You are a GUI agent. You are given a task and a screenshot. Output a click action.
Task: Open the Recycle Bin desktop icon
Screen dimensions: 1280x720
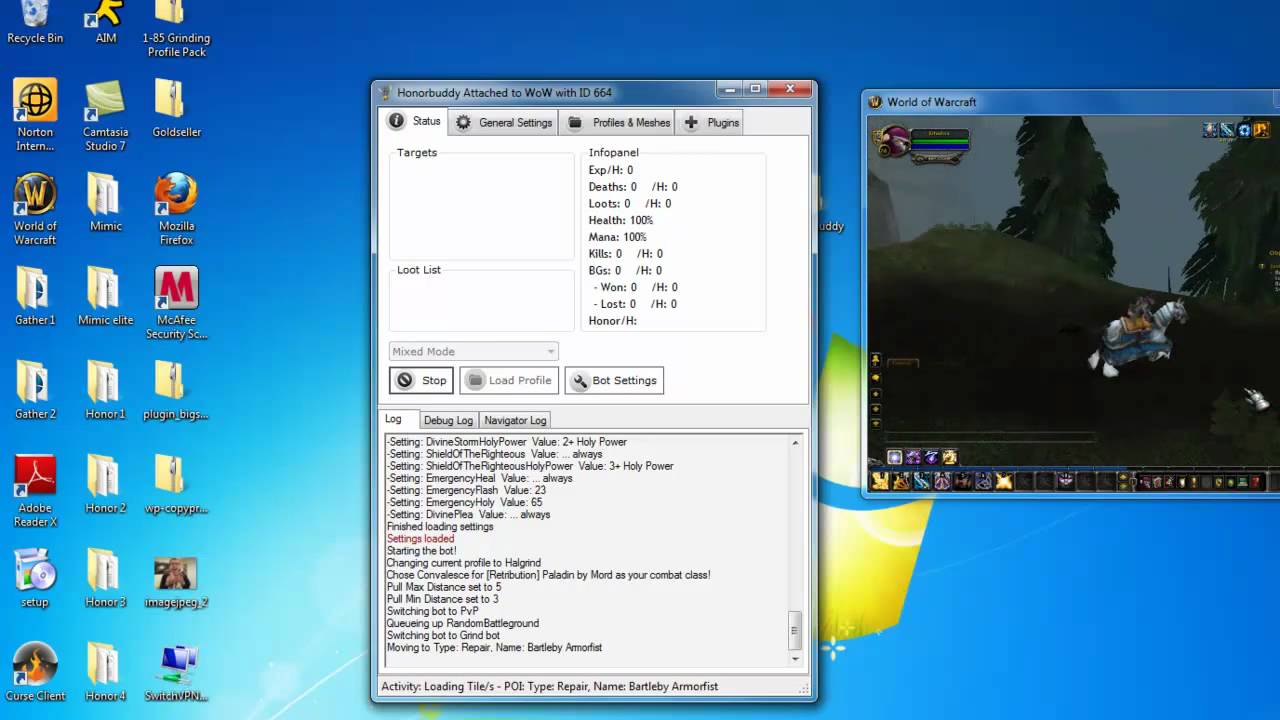coord(35,22)
